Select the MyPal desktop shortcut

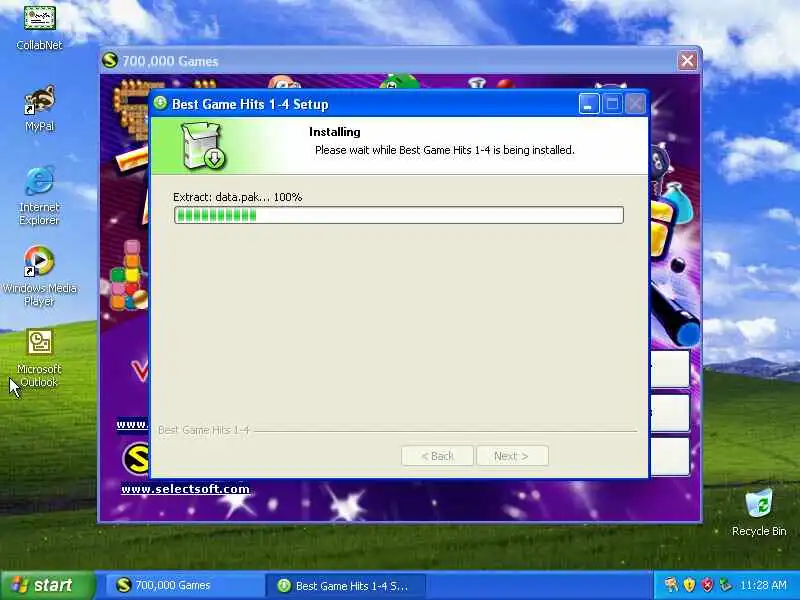click(39, 108)
